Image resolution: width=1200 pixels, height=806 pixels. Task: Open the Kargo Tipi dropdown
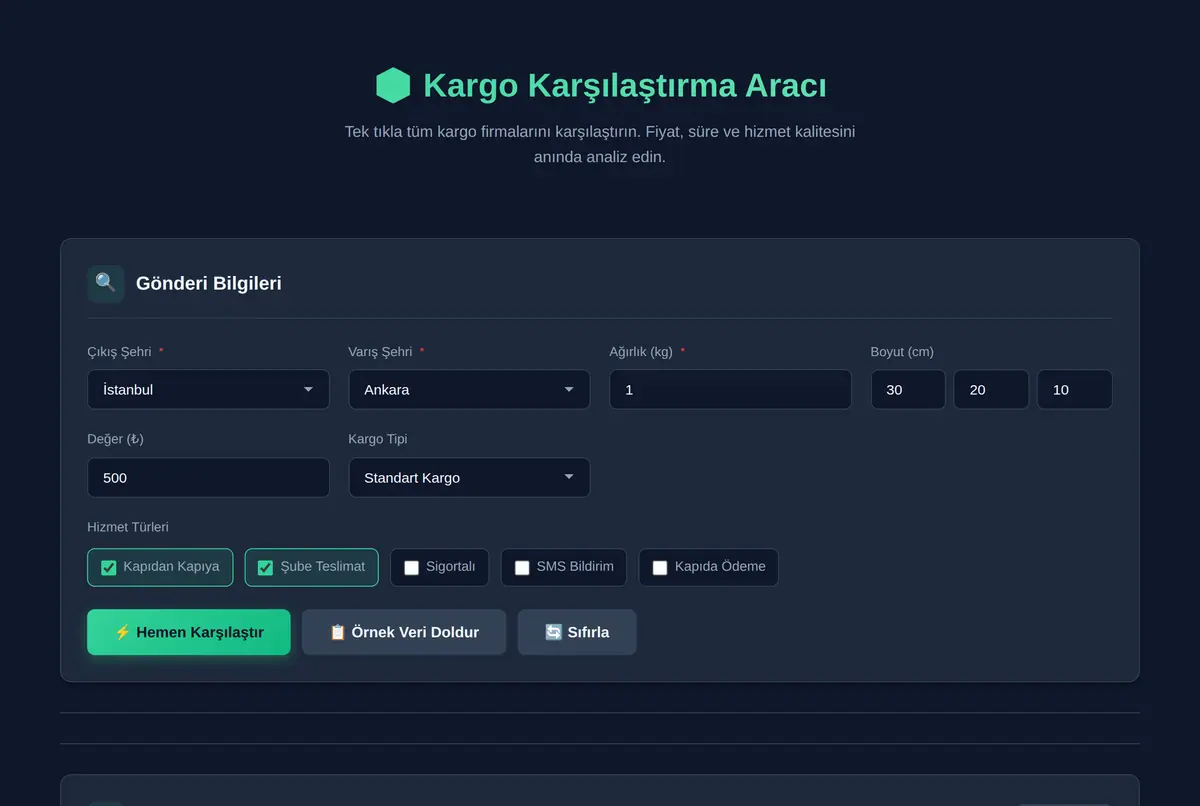pos(469,477)
